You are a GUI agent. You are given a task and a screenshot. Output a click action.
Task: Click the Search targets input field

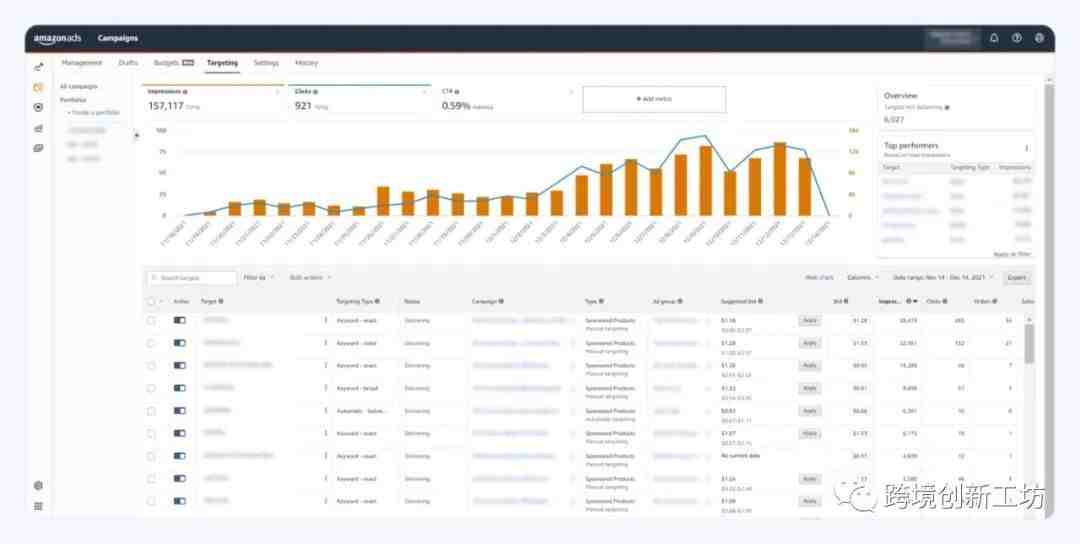point(192,278)
